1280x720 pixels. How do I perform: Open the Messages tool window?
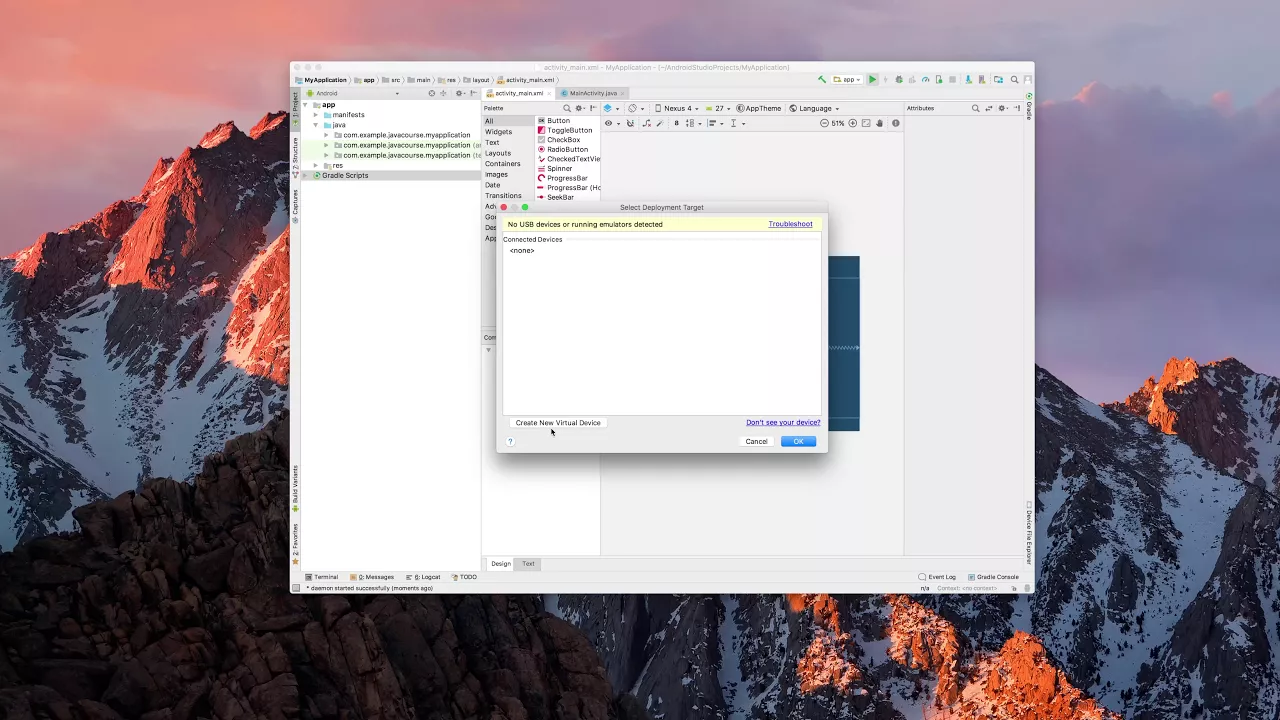click(372, 577)
